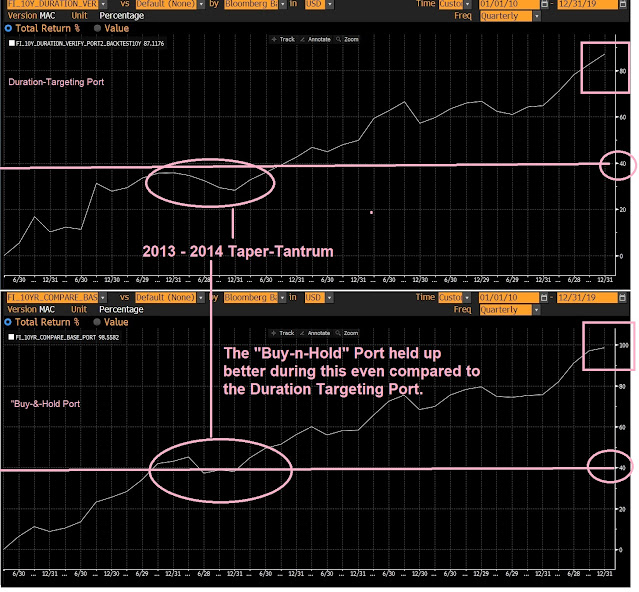Select Total Return % radio in bottom chart
Image resolution: width=639 pixels, height=592 pixels.
pyautogui.click(x=8, y=322)
